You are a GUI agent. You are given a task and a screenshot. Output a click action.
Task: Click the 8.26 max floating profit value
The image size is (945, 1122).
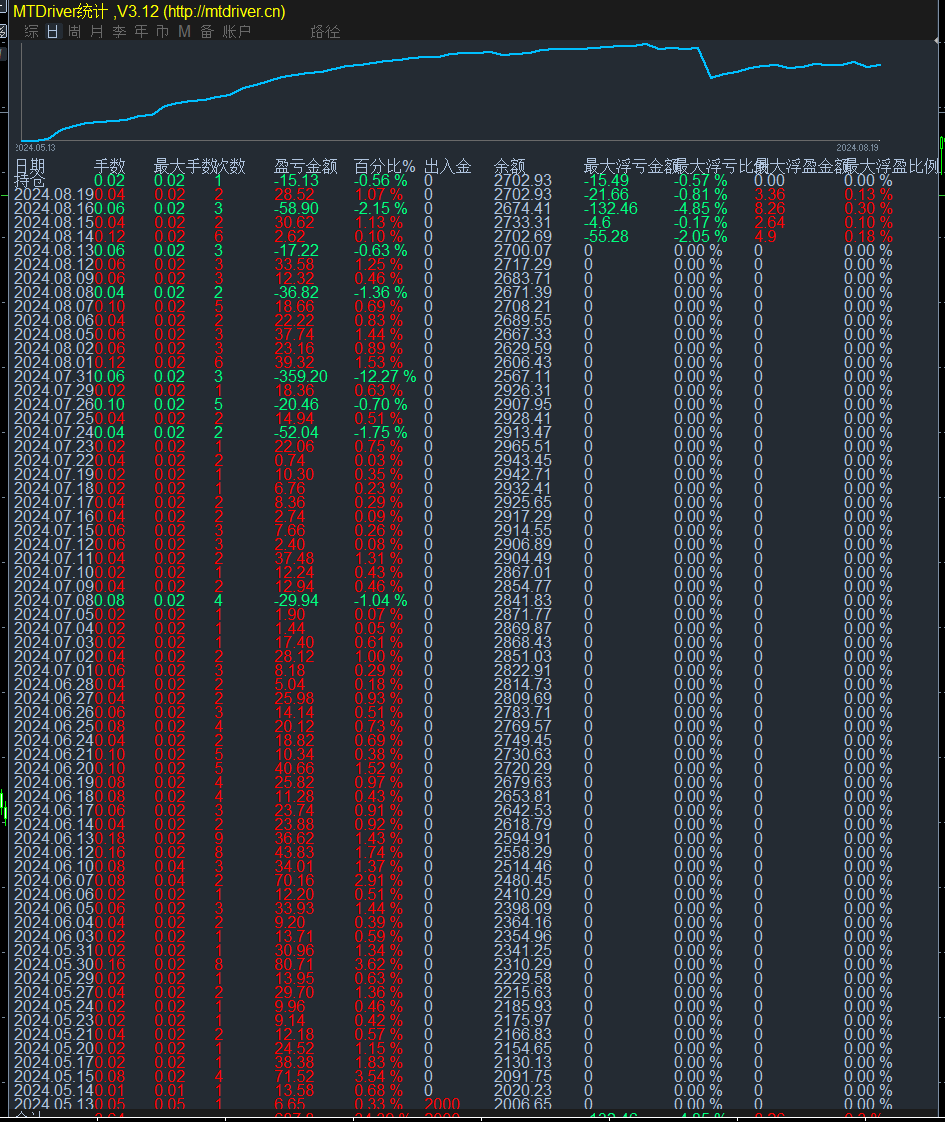coord(770,208)
